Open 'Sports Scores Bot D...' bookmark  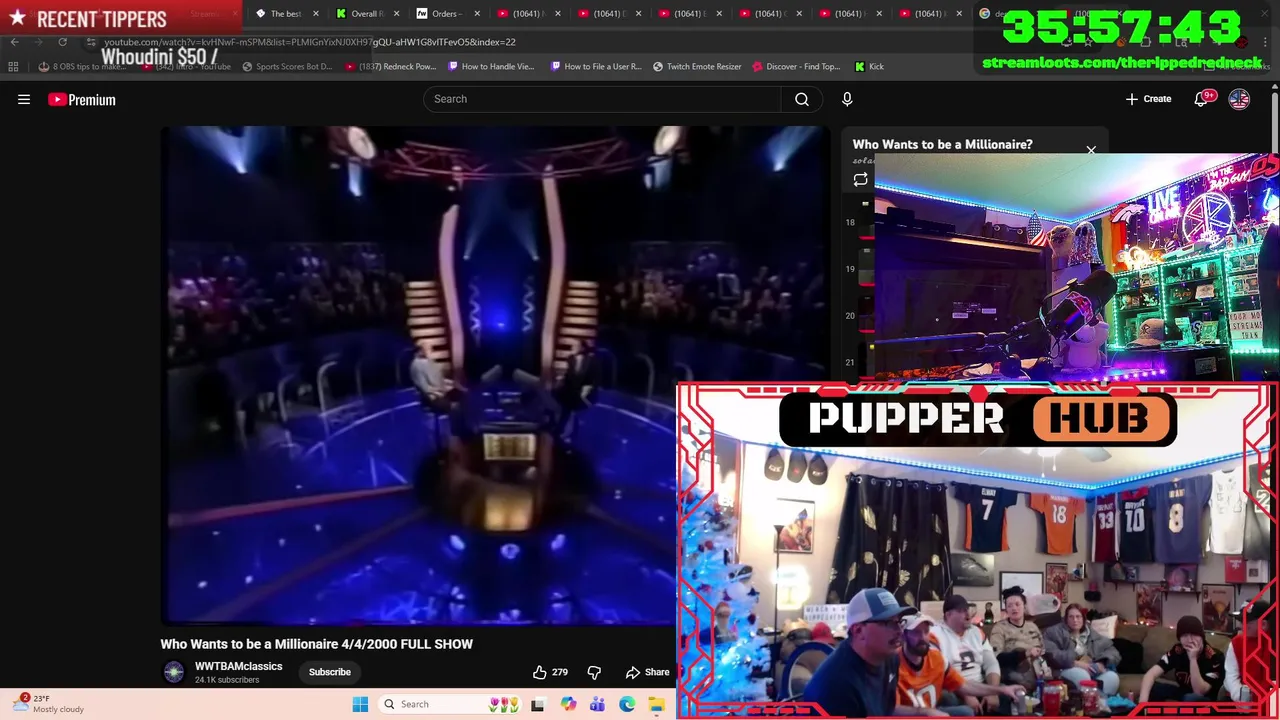coord(286,67)
